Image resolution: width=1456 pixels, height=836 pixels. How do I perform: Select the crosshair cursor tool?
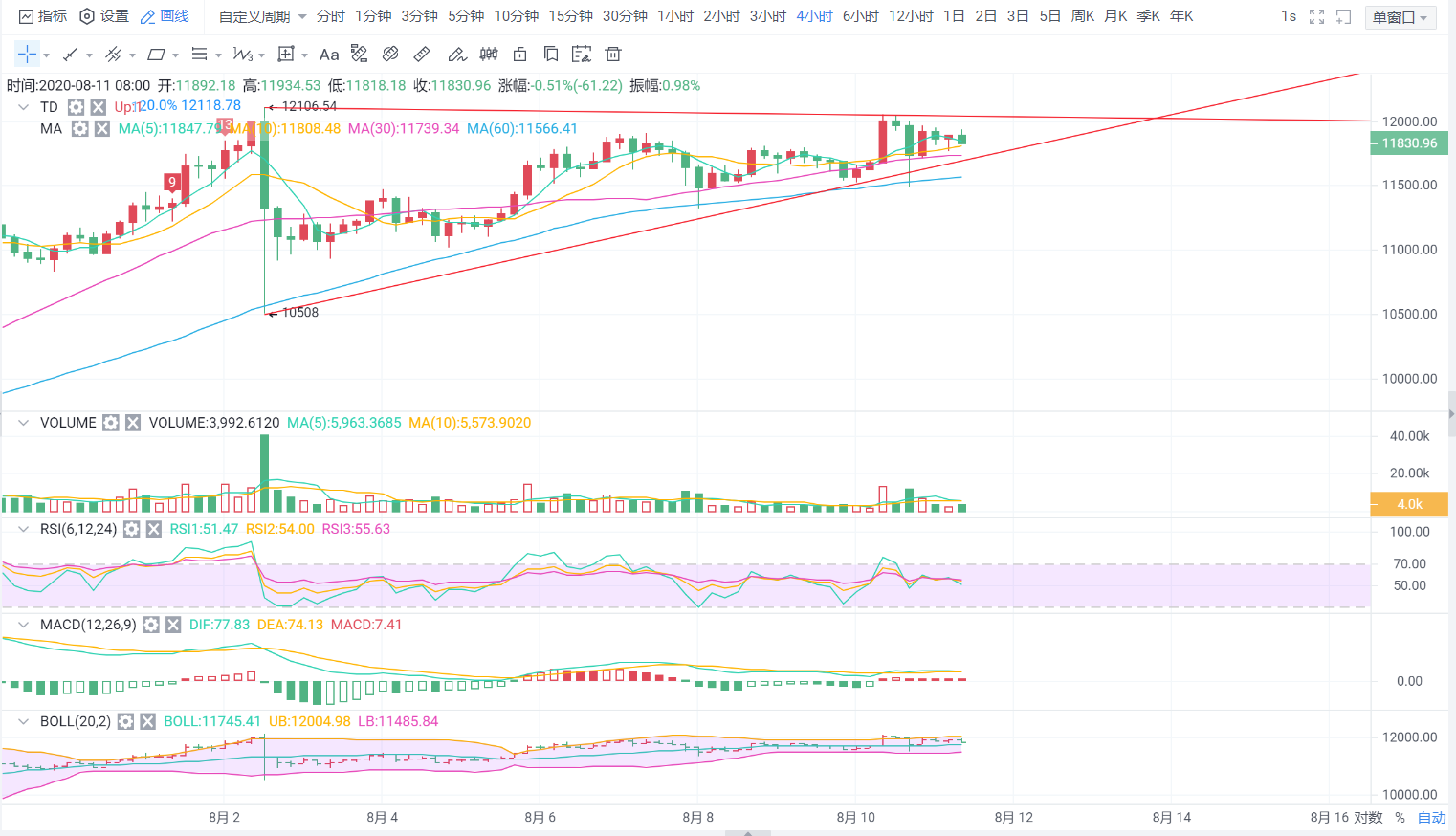click(28, 55)
